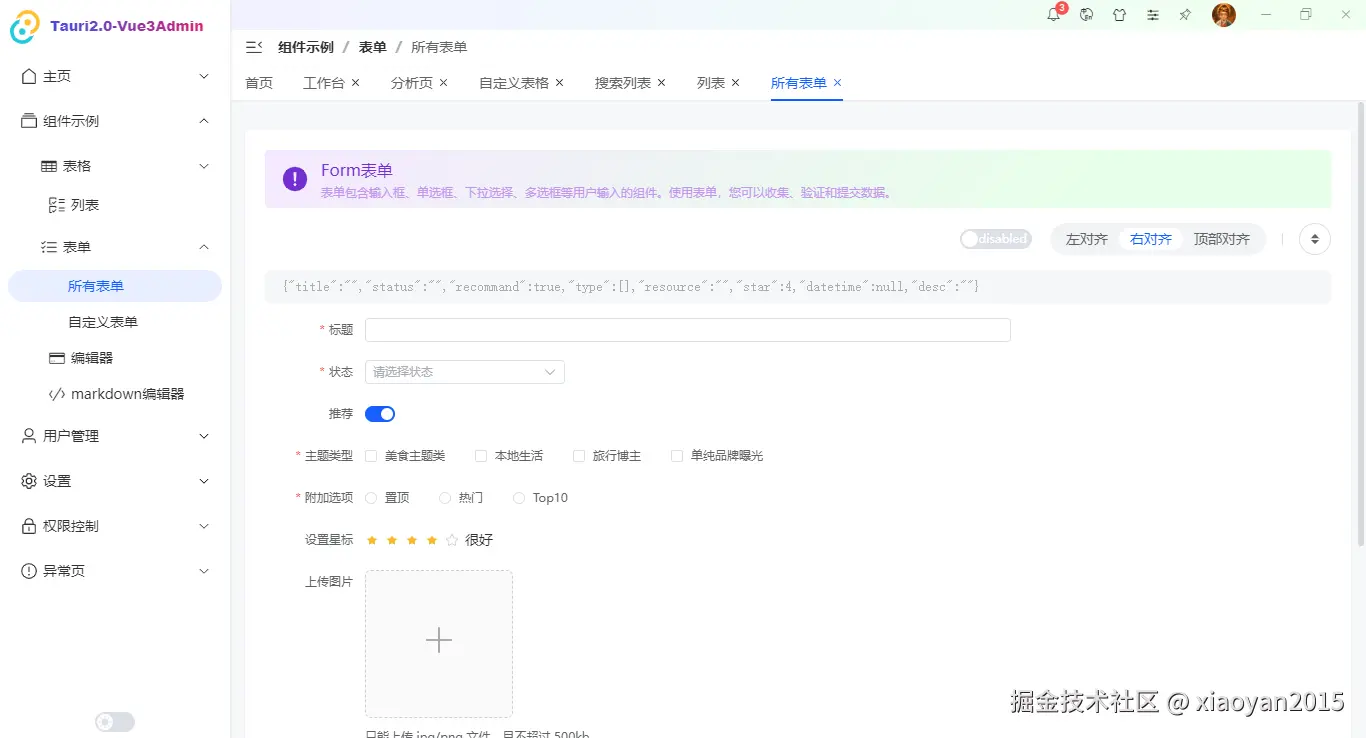Image resolution: width=1366 pixels, height=738 pixels.
Task: Click the language switch icon in header
Action: 1086,15
